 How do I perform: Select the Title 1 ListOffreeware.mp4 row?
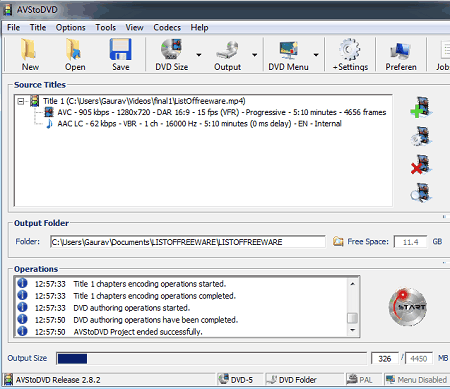[144, 101]
